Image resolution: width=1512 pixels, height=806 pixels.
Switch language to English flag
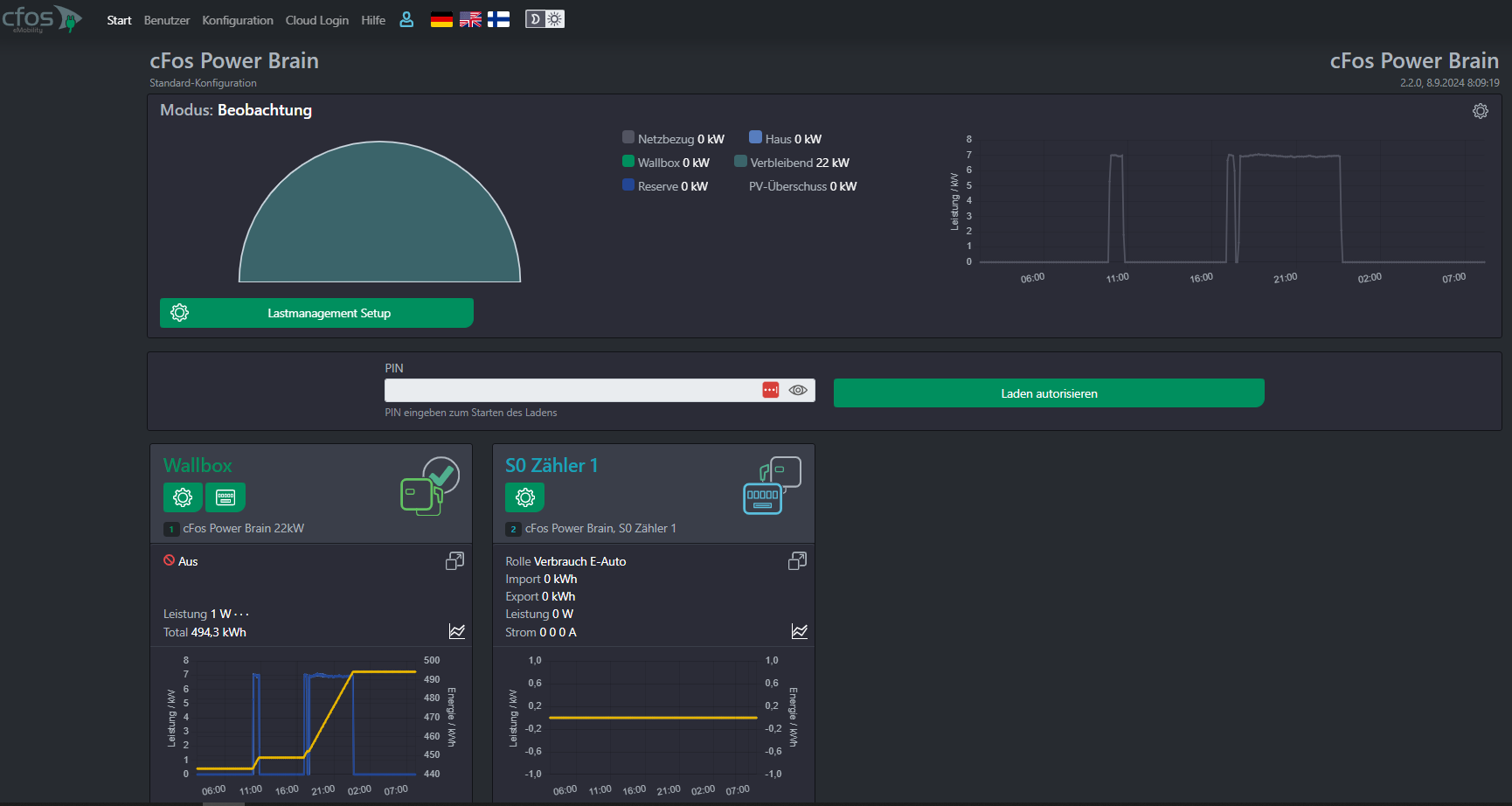(x=470, y=19)
